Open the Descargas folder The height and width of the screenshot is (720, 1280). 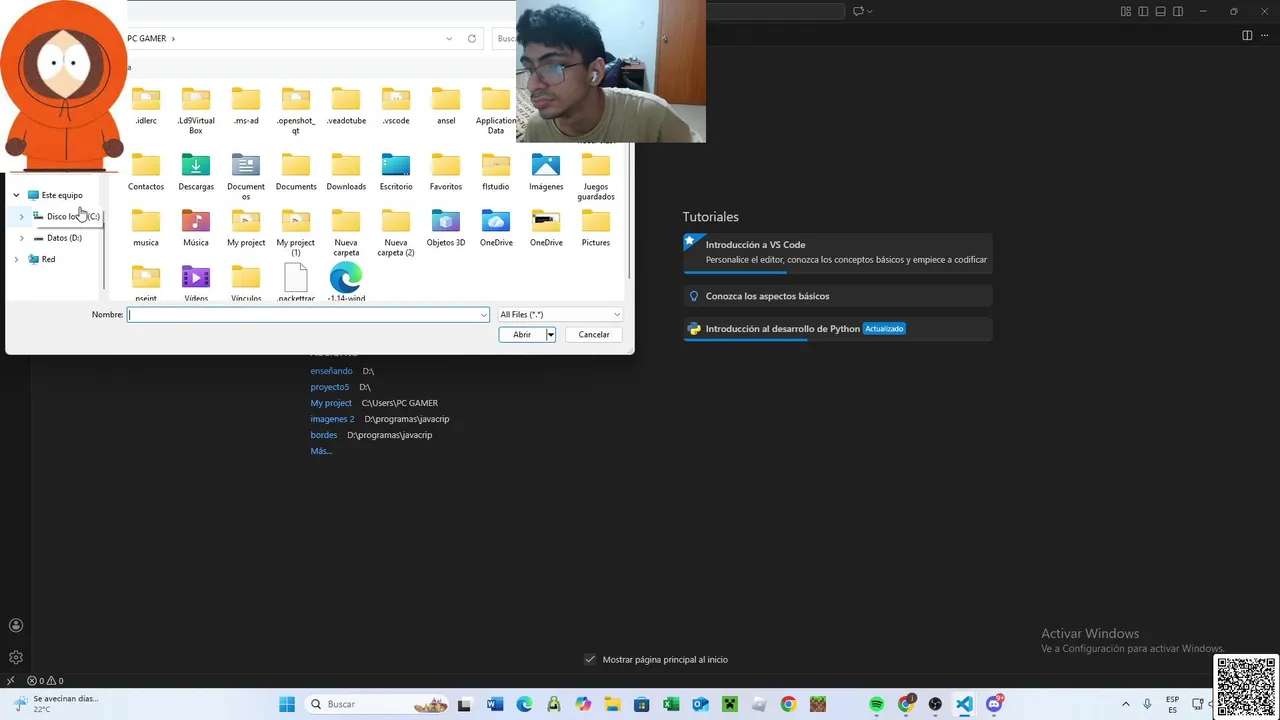196,172
